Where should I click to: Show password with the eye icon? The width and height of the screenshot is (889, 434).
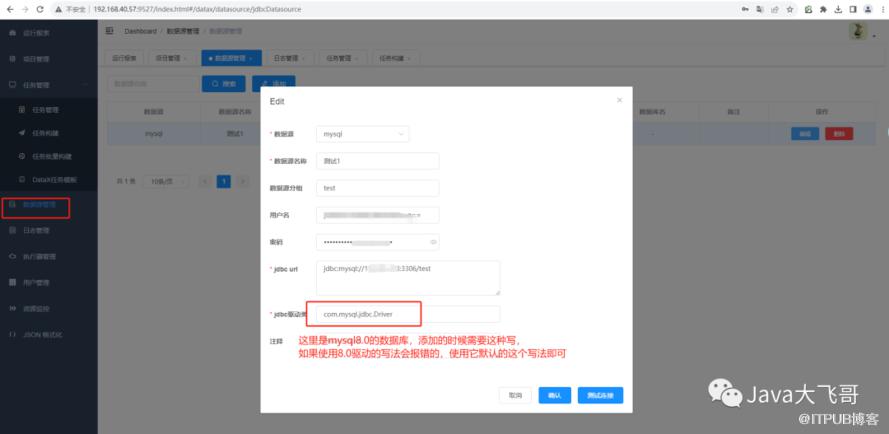click(433, 242)
